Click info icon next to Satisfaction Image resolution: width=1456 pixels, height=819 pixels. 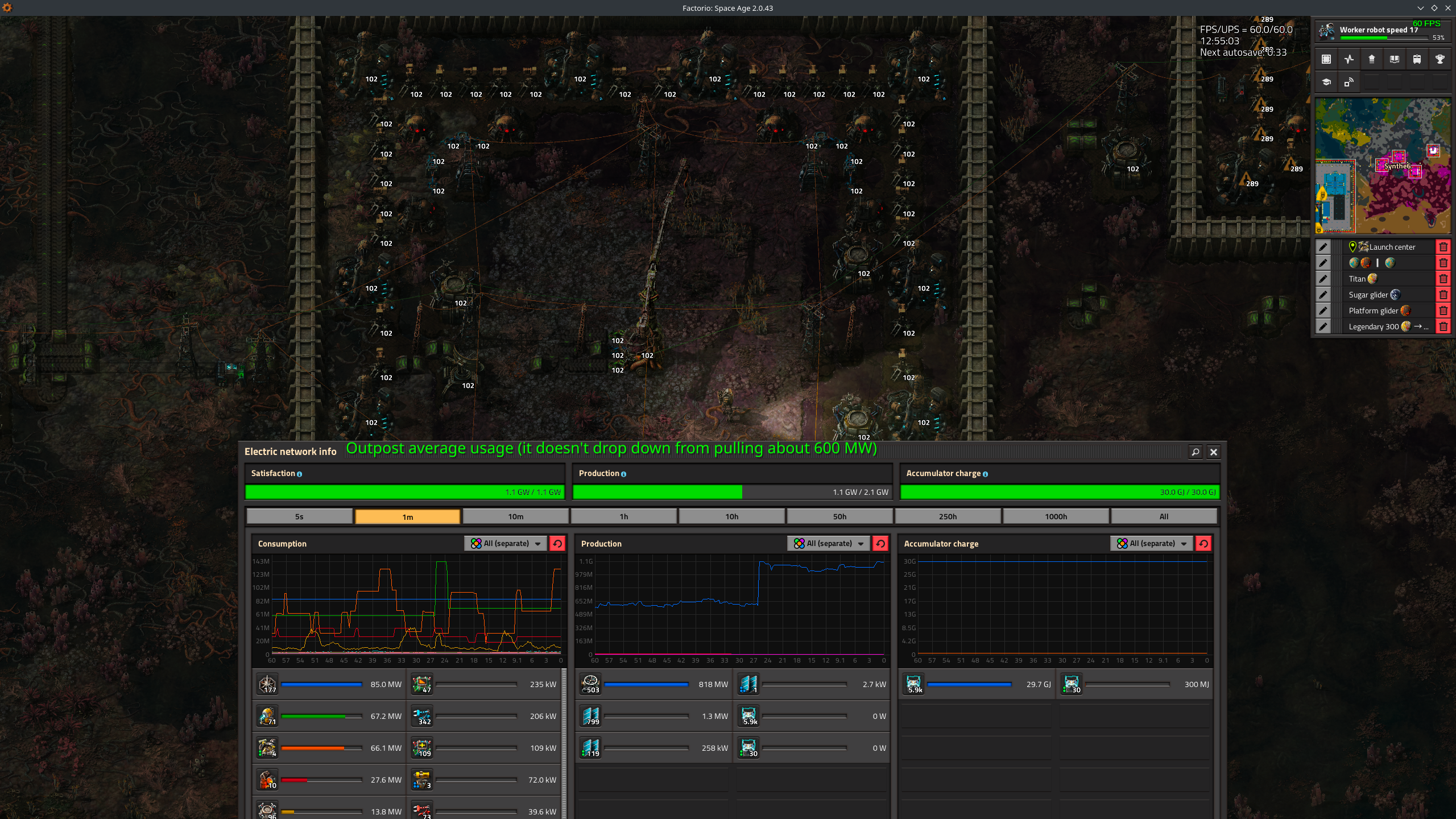pos(300,474)
